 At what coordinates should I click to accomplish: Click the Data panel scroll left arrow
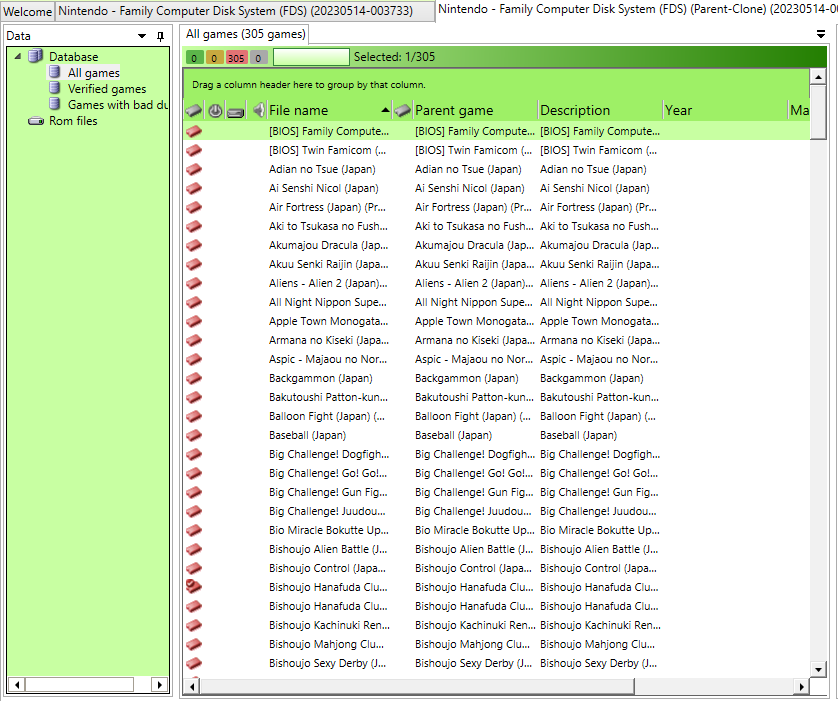click(x=17, y=684)
